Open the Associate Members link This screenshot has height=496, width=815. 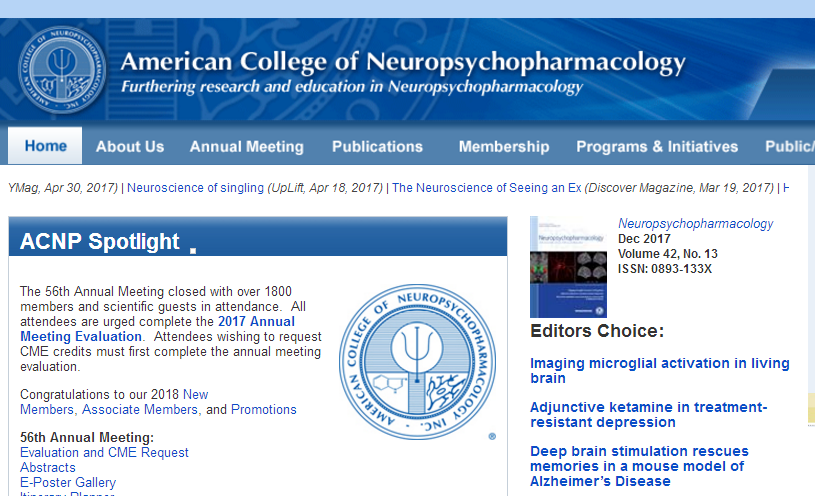tap(140, 410)
